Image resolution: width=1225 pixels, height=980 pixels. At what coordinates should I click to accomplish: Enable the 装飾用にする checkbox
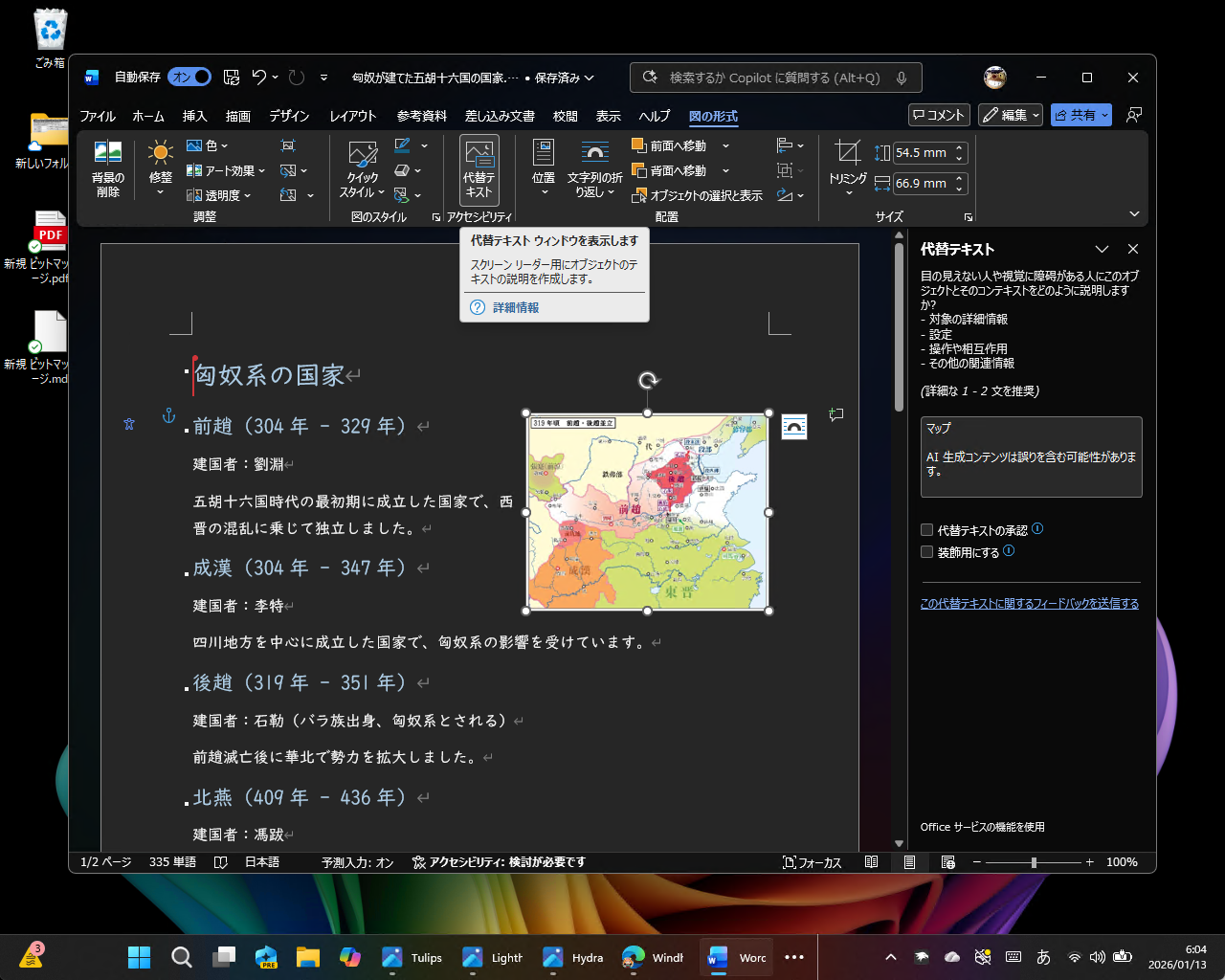pyautogui.click(x=926, y=551)
